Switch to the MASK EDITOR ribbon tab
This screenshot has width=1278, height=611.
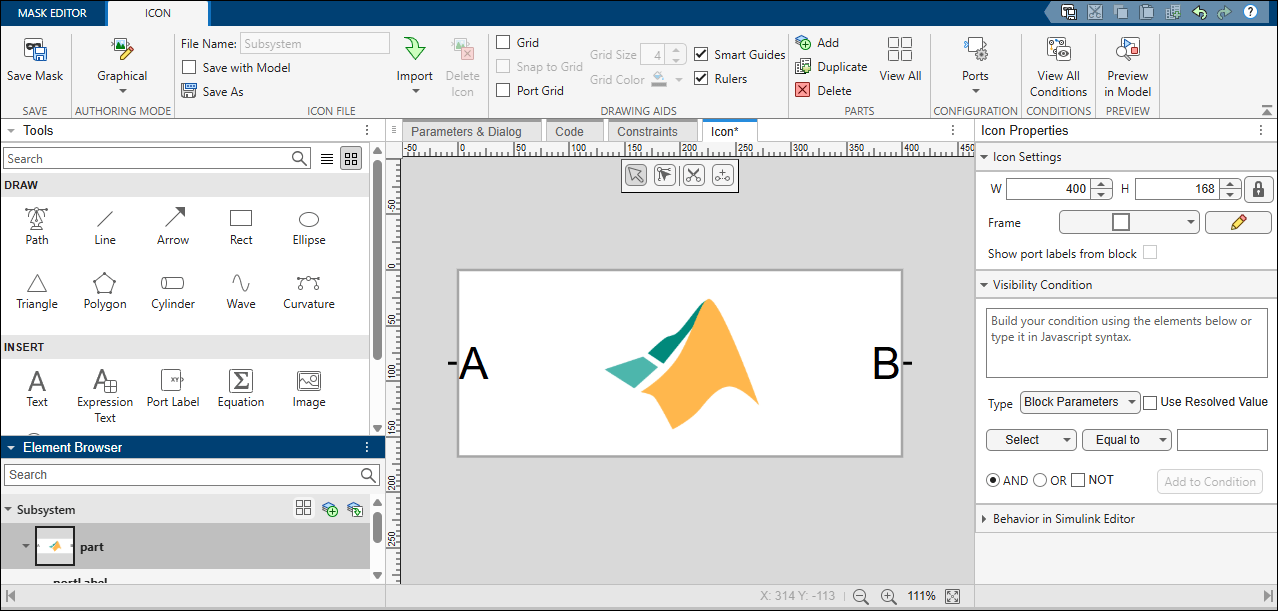[52, 13]
